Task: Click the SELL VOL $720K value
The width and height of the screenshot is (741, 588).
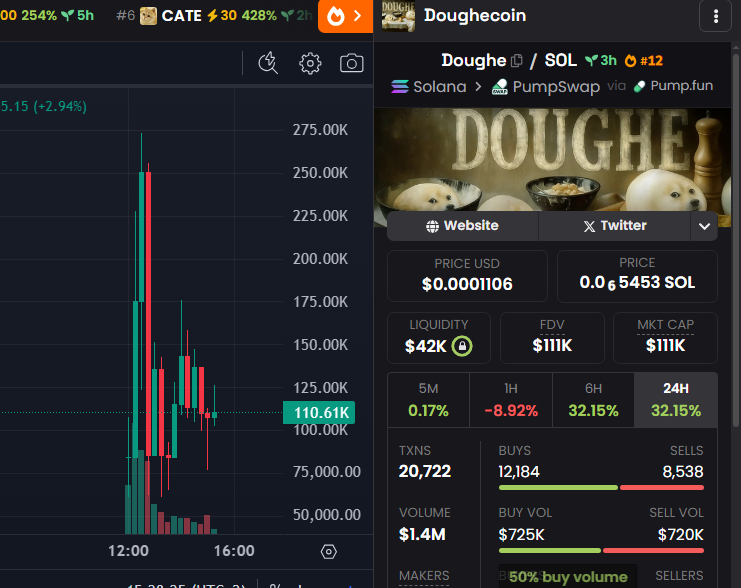Action: coord(681,535)
